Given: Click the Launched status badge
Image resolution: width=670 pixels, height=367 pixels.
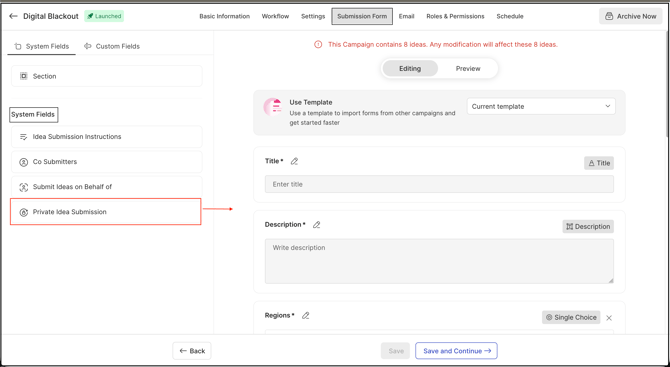Looking at the screenshot, I should [104, 16].
